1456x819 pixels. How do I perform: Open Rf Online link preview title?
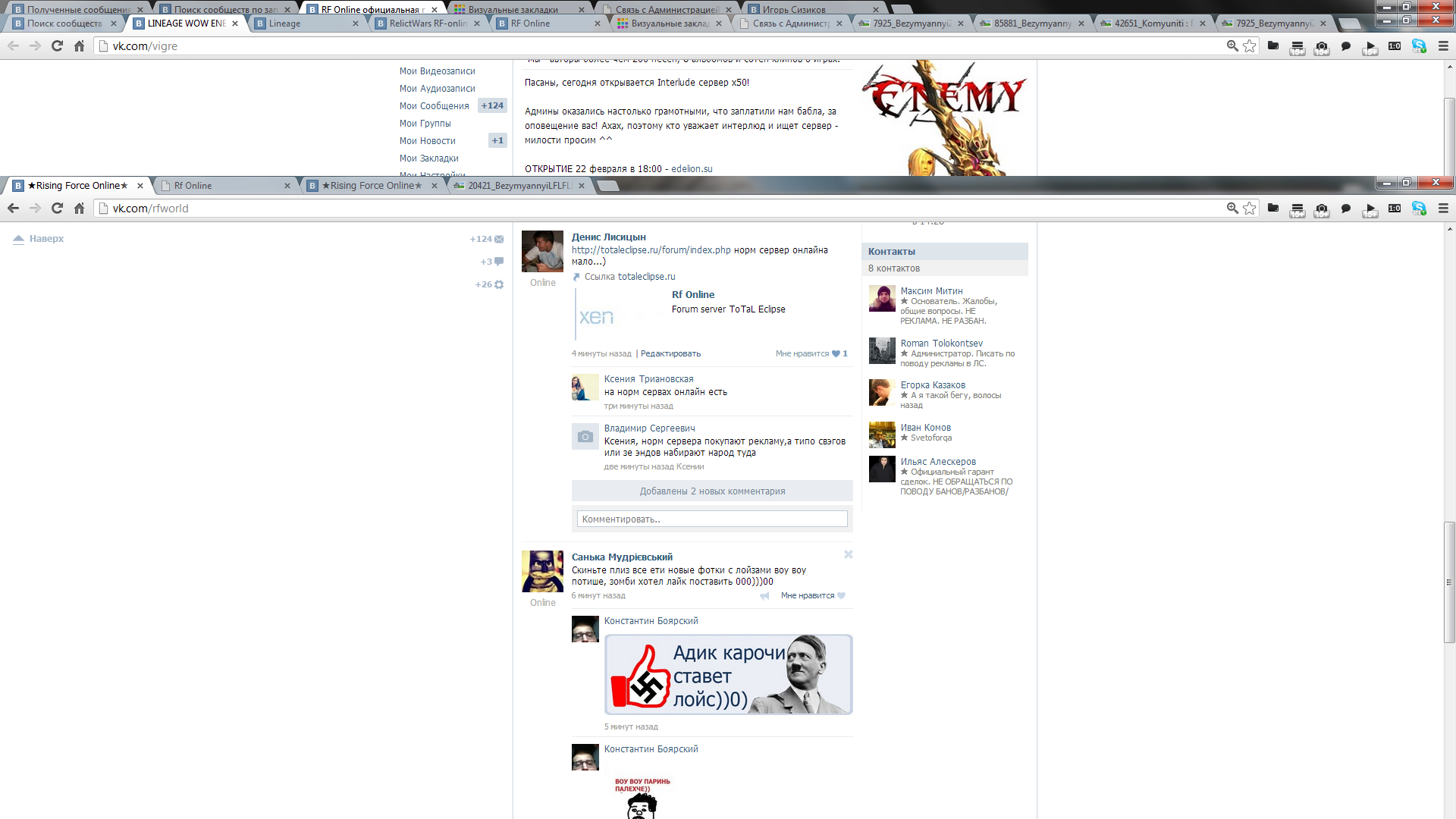(x=692, y=295)
